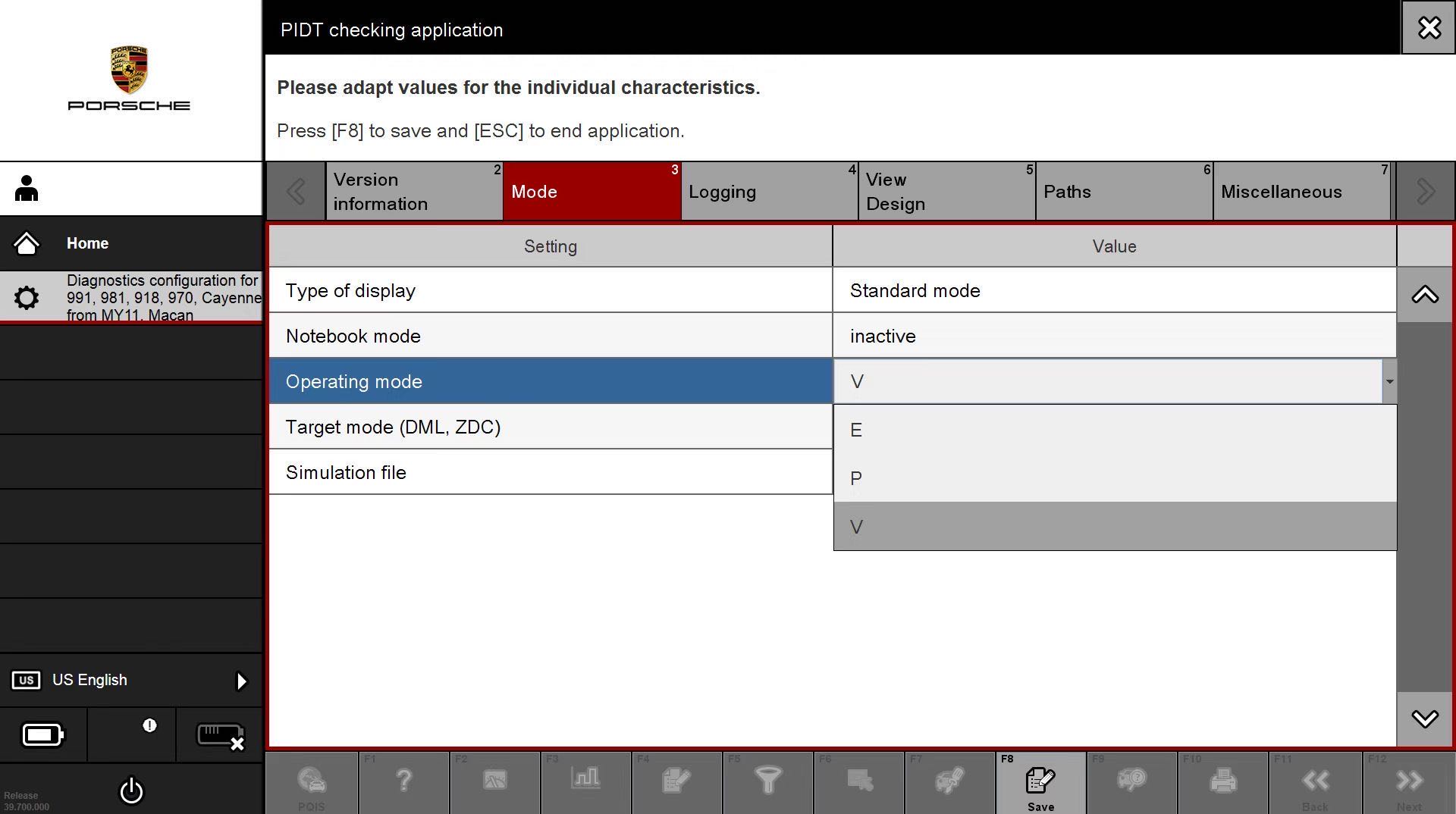Click the scroll-down chevron of the table

tap(1425, 719)
